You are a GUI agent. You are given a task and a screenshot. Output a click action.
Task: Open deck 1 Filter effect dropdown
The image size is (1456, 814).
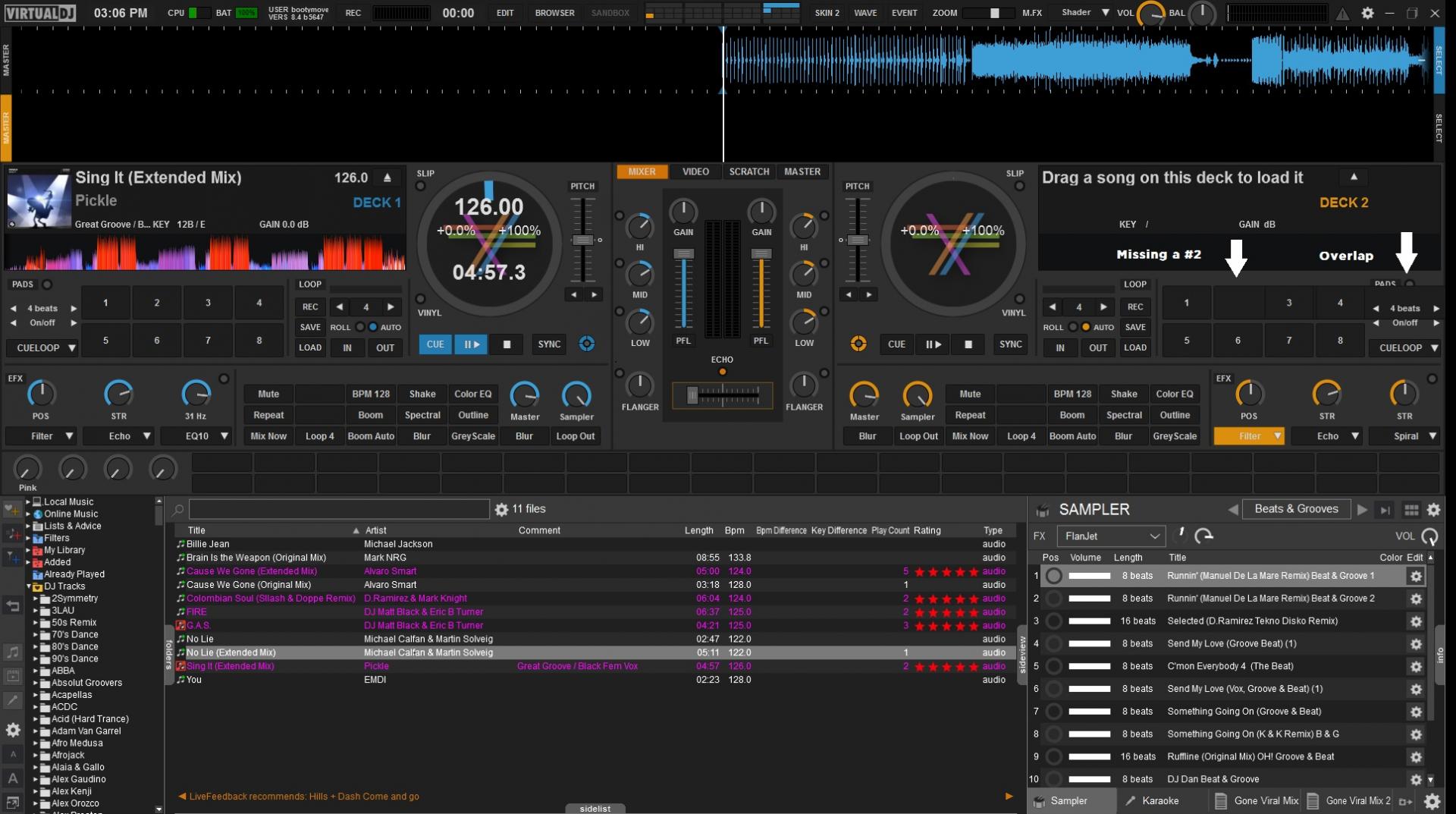click(41, 436)
